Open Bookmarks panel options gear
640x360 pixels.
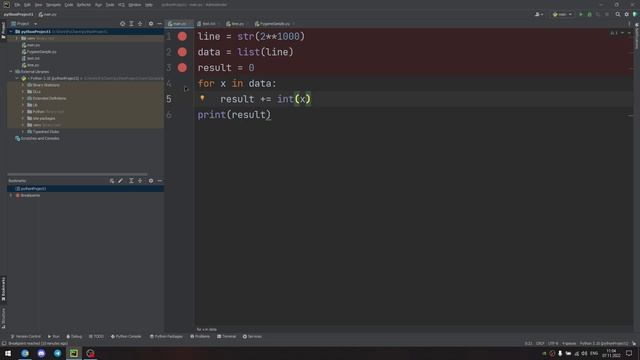[x=151, y=180]
